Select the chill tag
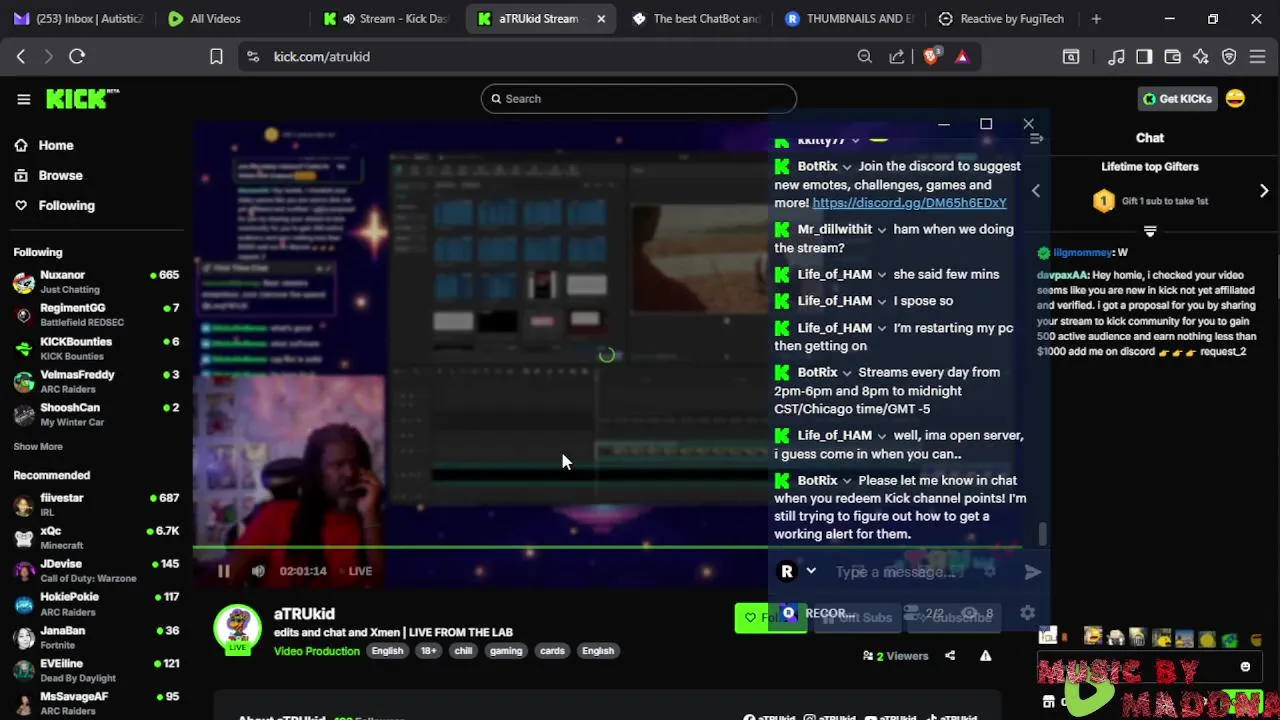This screenshot has height=720, width=1280. click(463, 651)
